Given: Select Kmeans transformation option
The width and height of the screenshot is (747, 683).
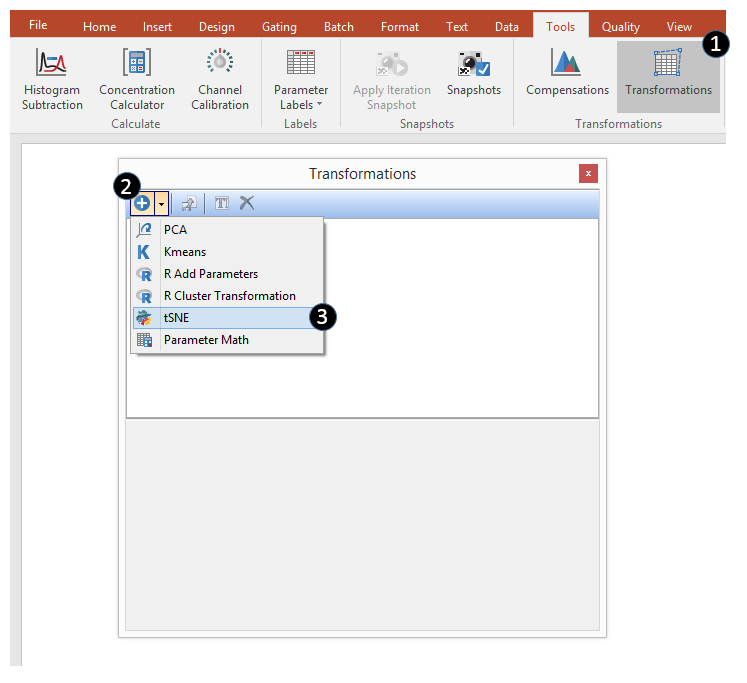Looking at the screenshot, I should point(185,252).
